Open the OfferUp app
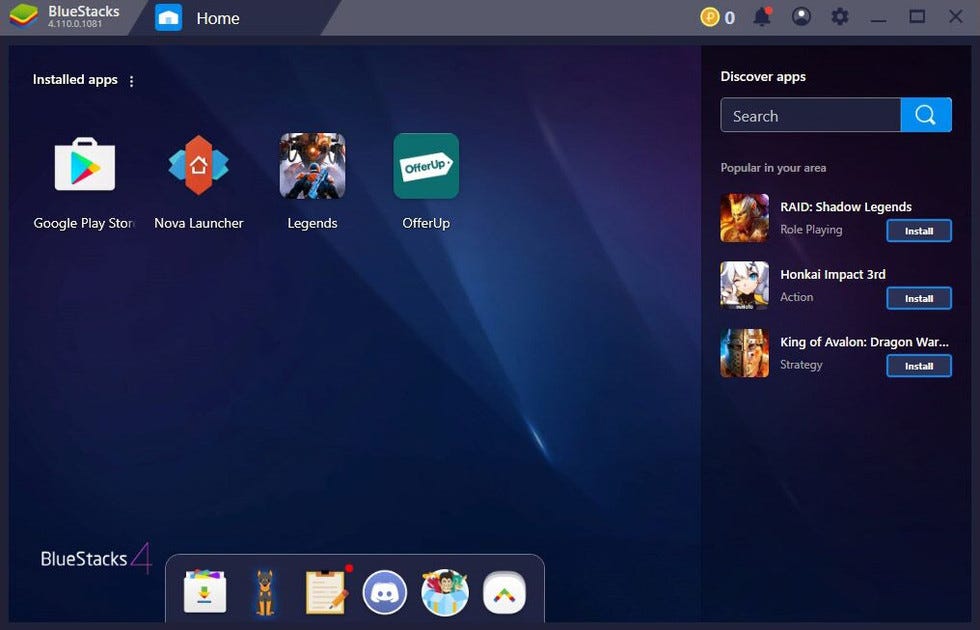980x630 pixels. coord(426,165)
